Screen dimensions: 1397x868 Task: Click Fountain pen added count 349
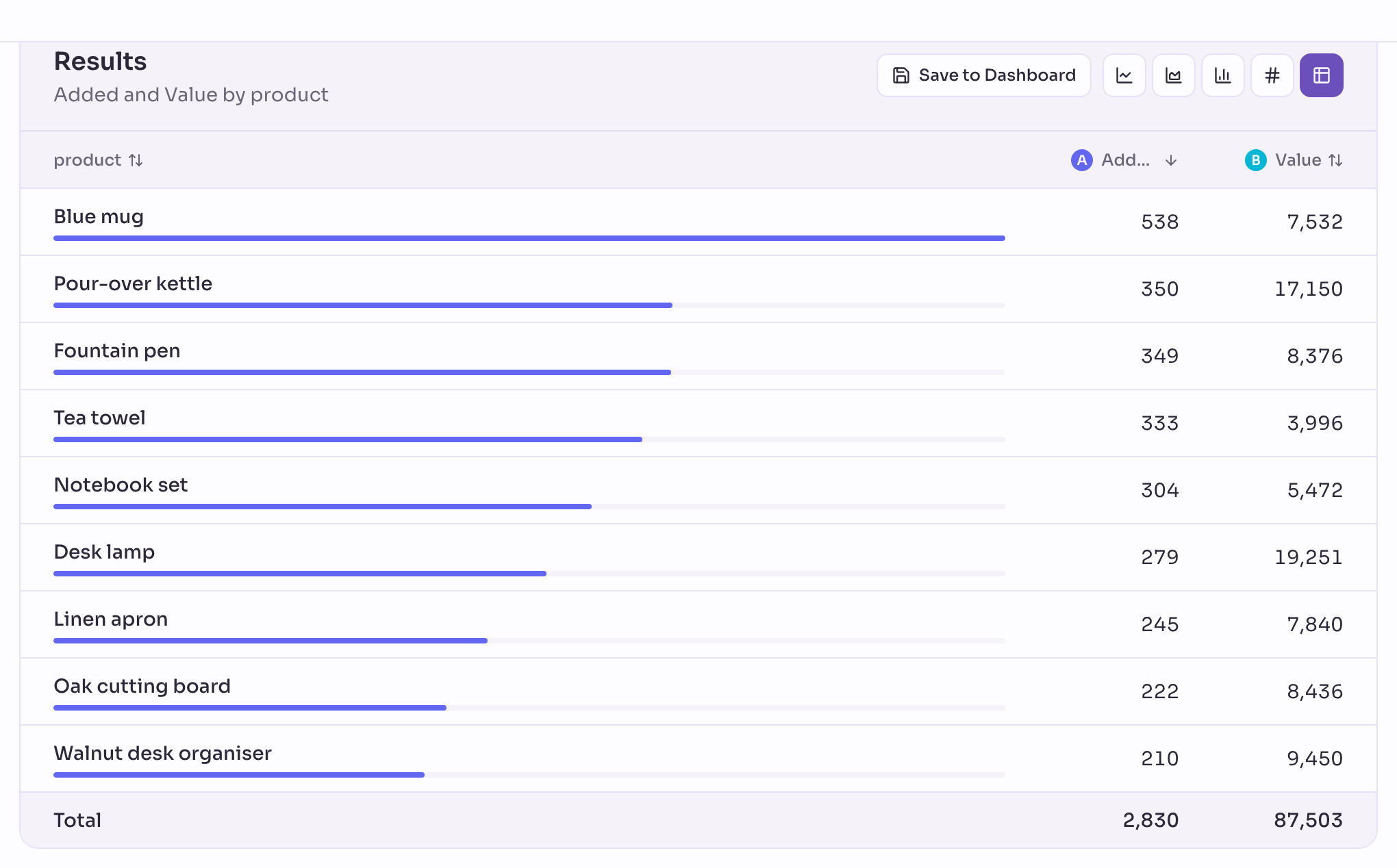[1160, 356]
